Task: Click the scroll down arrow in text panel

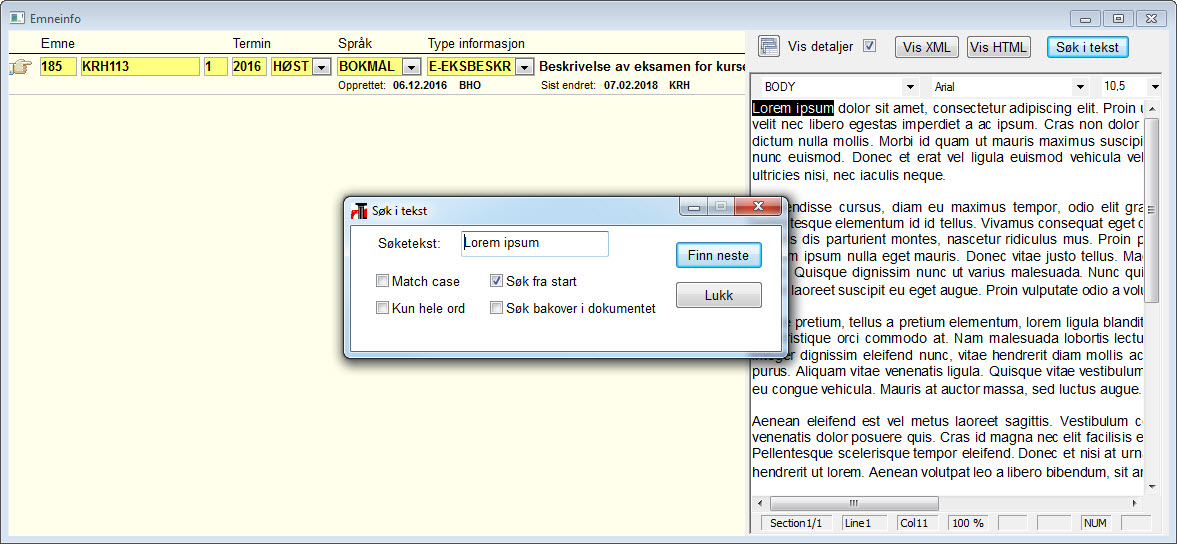Action: [1154, 486]
